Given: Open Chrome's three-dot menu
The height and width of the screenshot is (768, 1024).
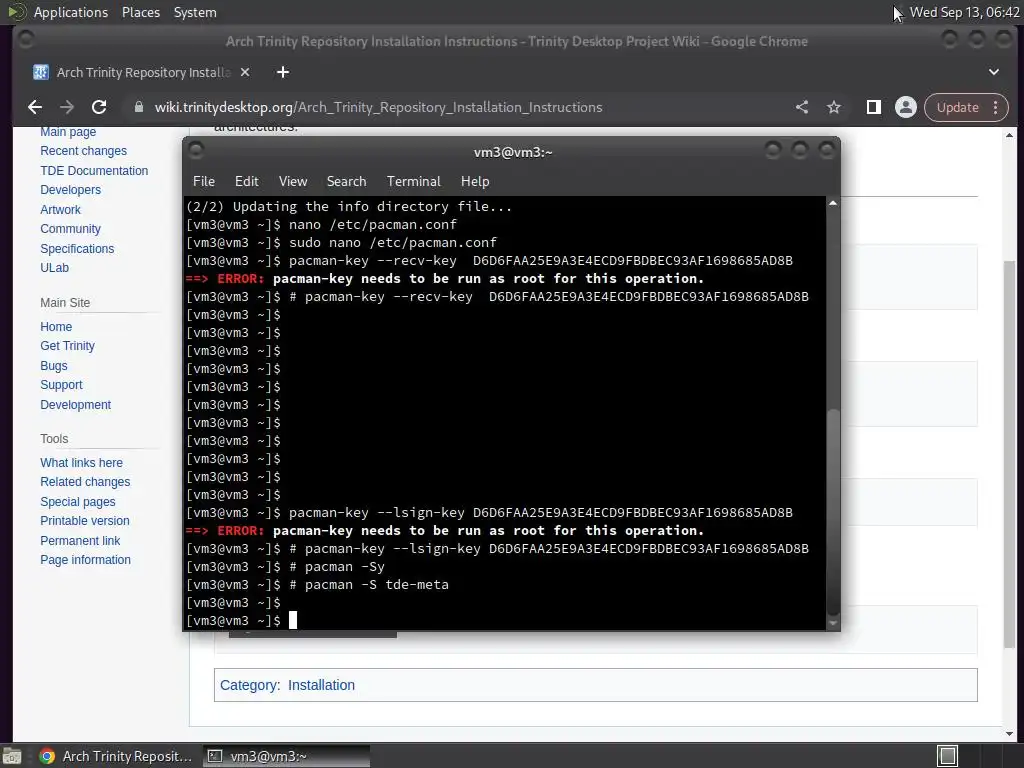Looking at the screenshot, I should tap(996, 107).
